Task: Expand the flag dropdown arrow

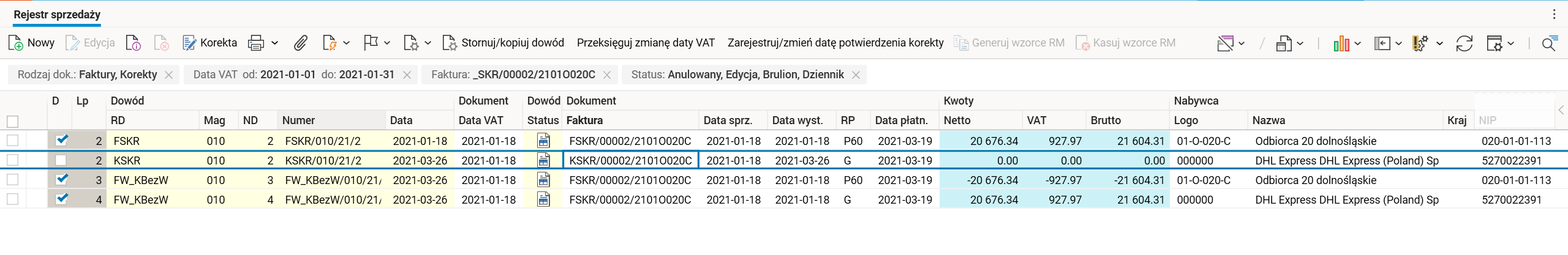Action: [x=387, y=43]
